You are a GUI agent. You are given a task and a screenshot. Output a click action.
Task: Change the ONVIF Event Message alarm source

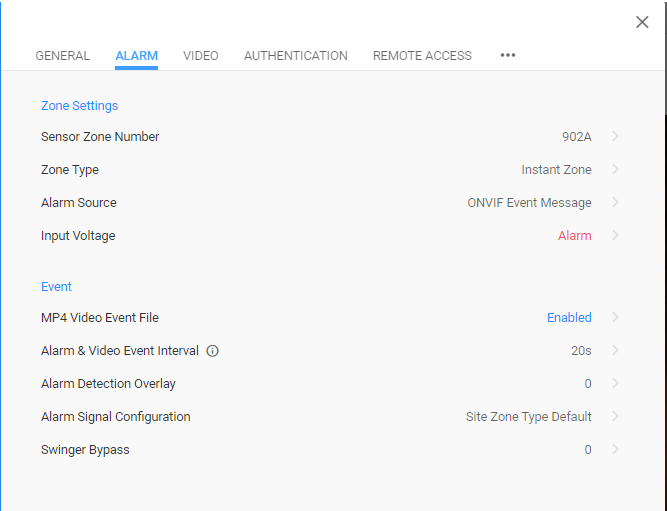click(x=529, y=203)
